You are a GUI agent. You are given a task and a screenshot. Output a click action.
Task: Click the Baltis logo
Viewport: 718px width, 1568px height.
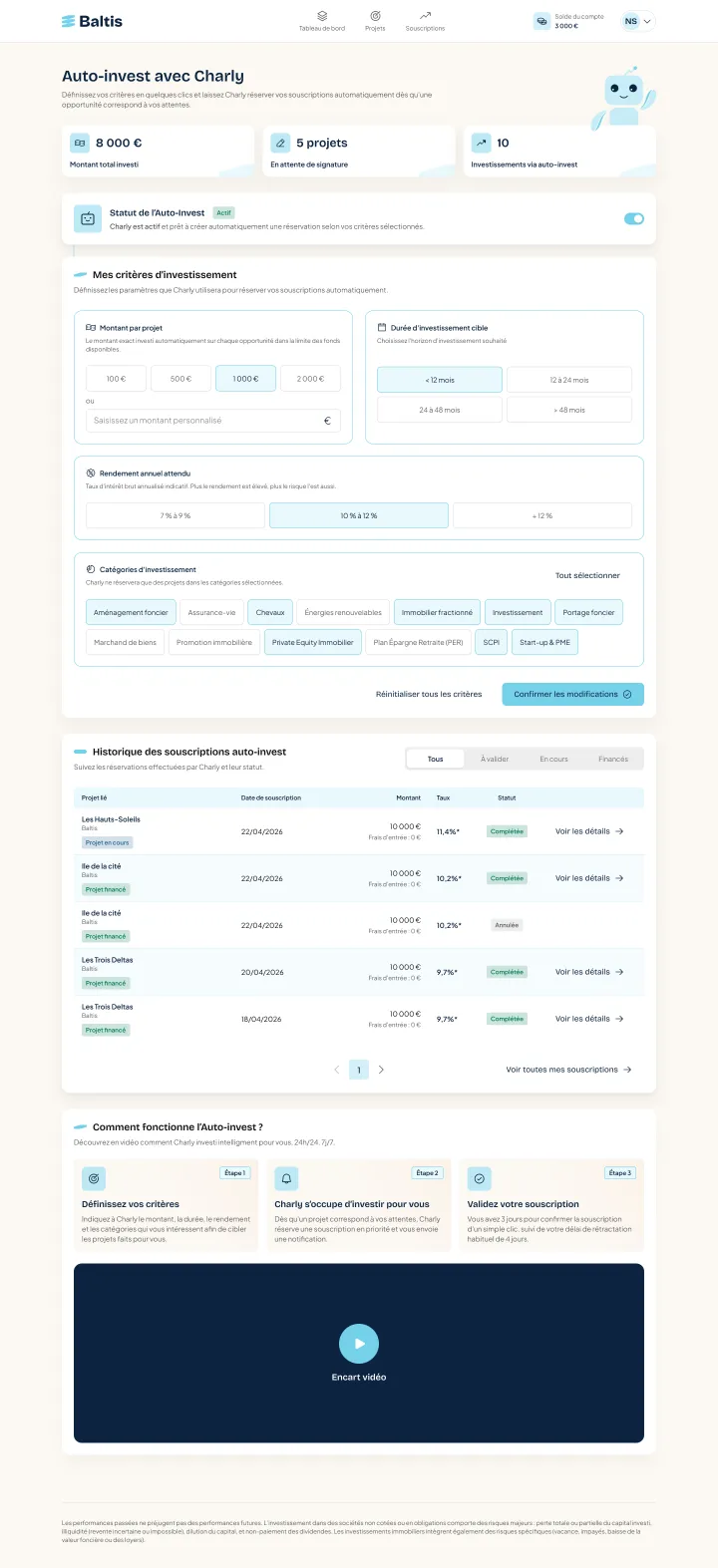tap(92, 21)
